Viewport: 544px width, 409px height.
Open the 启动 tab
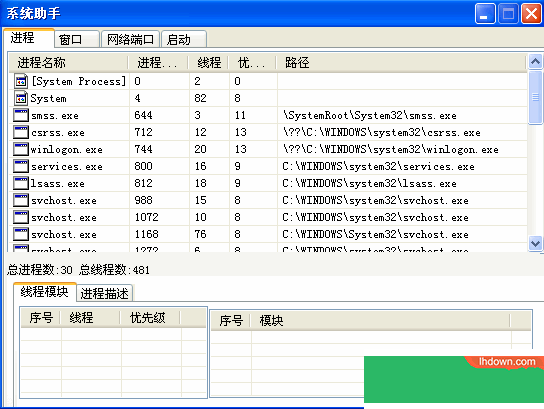[x=184, y=39]
